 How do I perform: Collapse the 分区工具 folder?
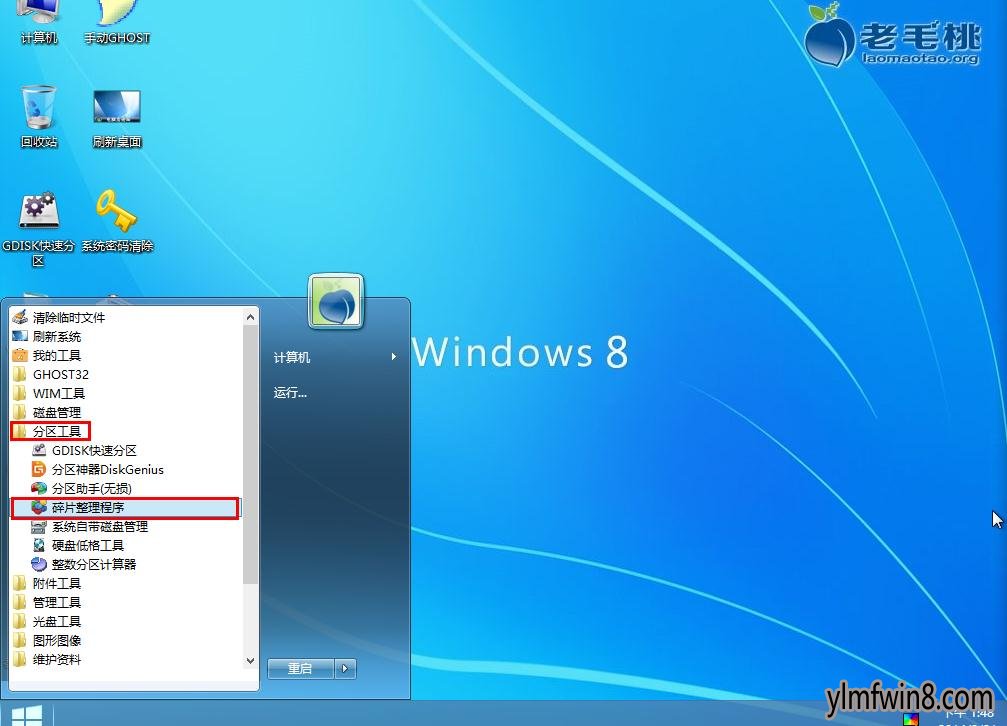[51, 431]
